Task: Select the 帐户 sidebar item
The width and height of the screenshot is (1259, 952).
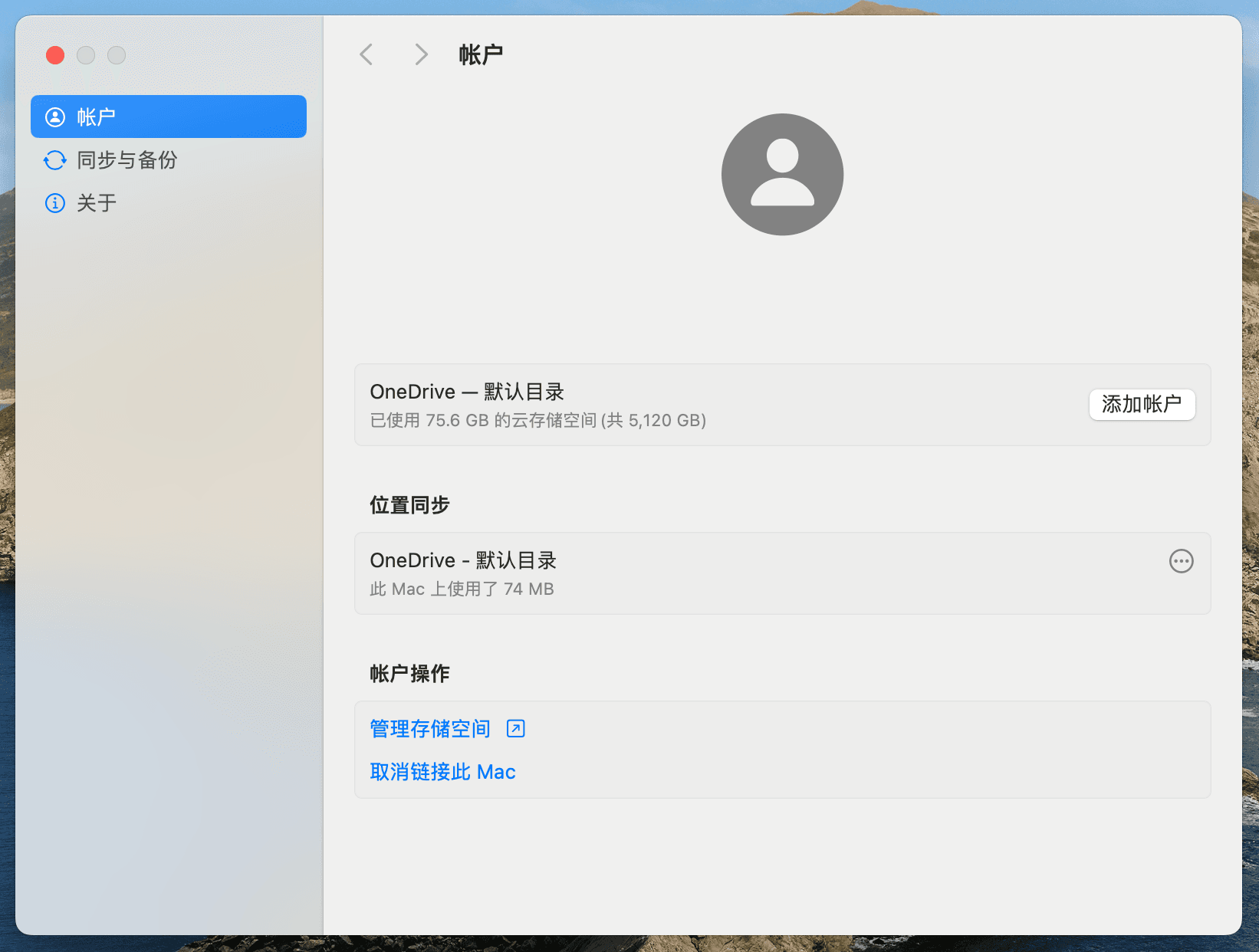Action: pyautogui.click(x=169, y=117)
